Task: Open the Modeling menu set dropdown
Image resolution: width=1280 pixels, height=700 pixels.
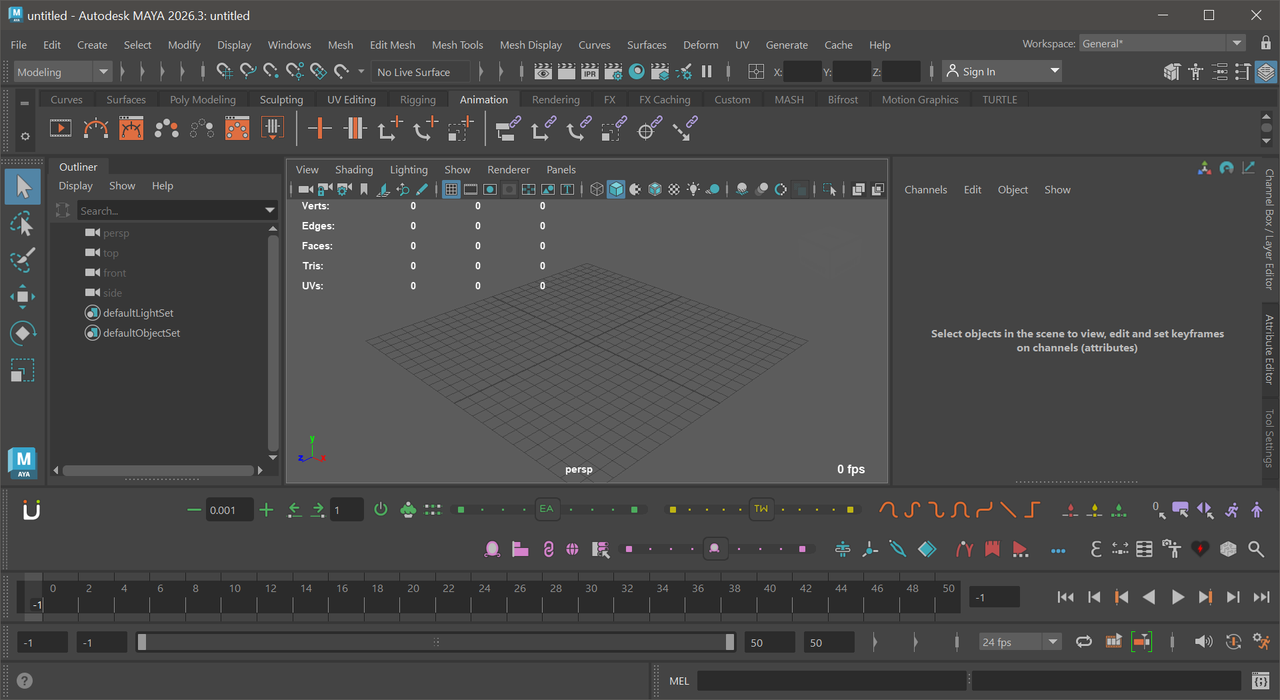Action: coord(63,72)
